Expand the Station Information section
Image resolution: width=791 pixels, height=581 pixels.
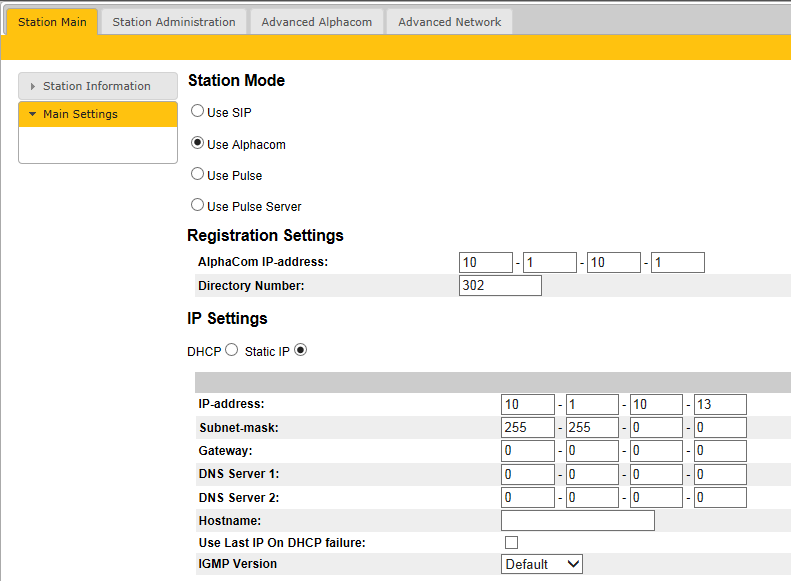[97, 86]
